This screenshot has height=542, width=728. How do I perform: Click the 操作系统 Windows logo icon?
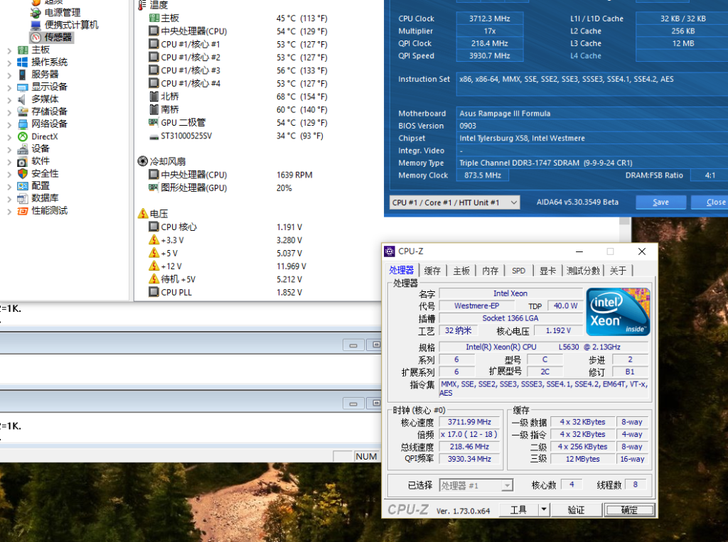[x=22, y=62]
